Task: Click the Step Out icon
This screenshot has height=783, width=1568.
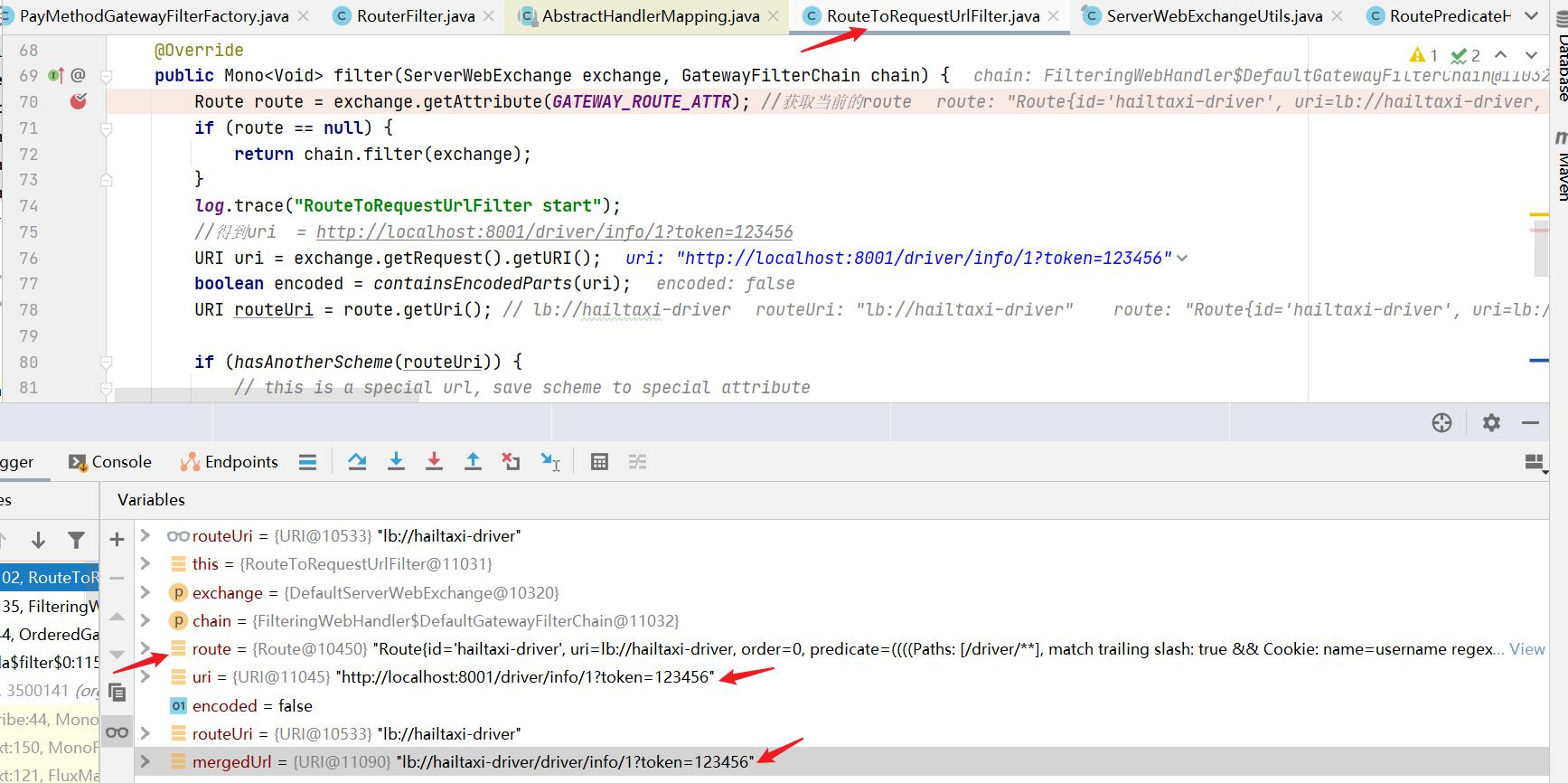Action: point(473,462)
